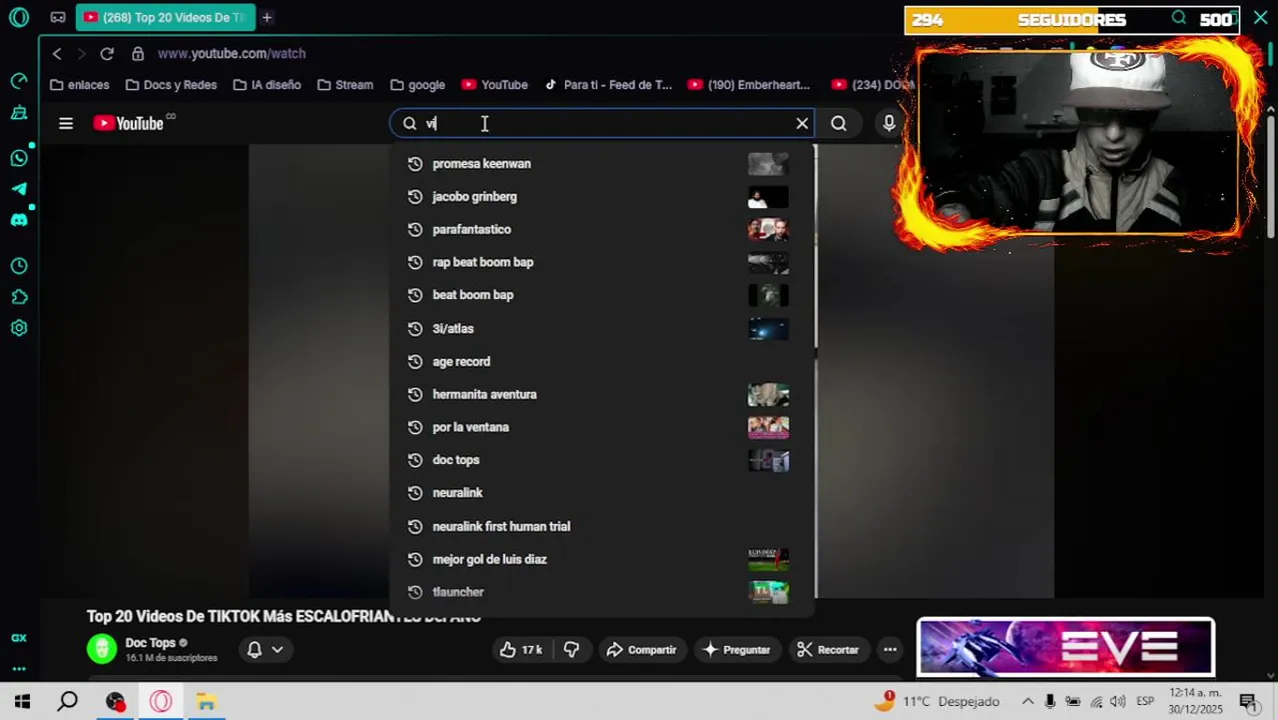Select the 'tlauncher' suggestion
This screenshot has width=1278, height=720.
[x=602, y=592]
